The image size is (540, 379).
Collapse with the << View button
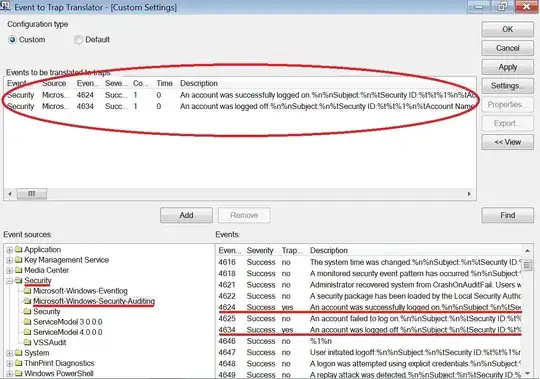pos(508,142)
